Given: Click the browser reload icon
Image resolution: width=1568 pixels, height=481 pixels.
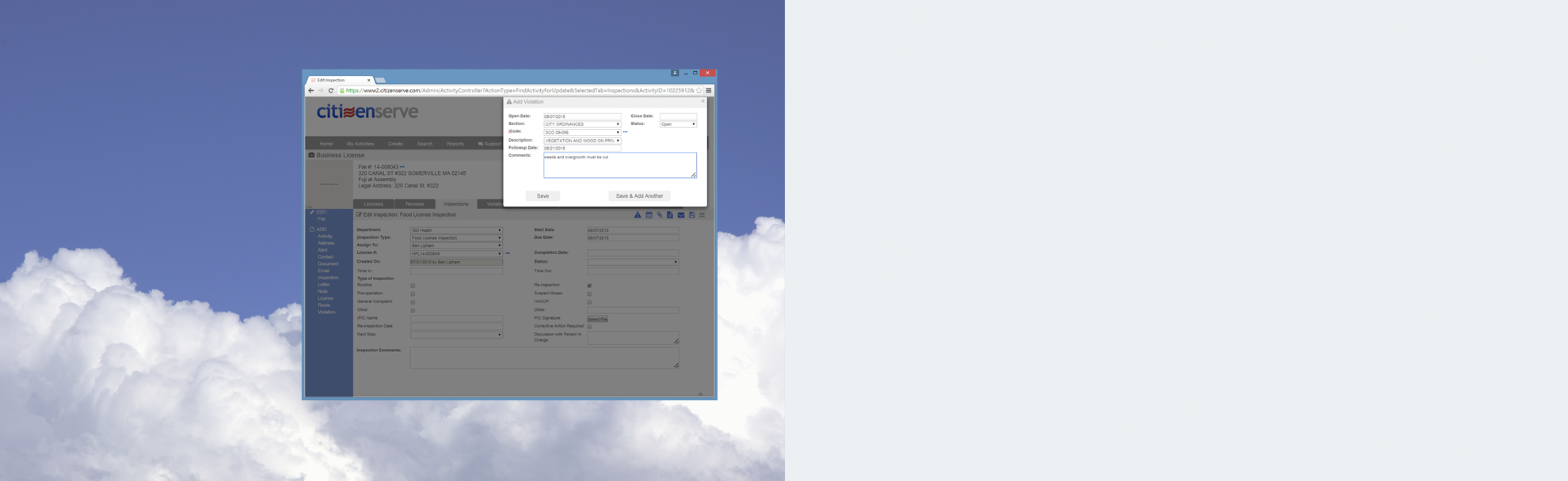Looking at the screenshot, I should [331, 90].
